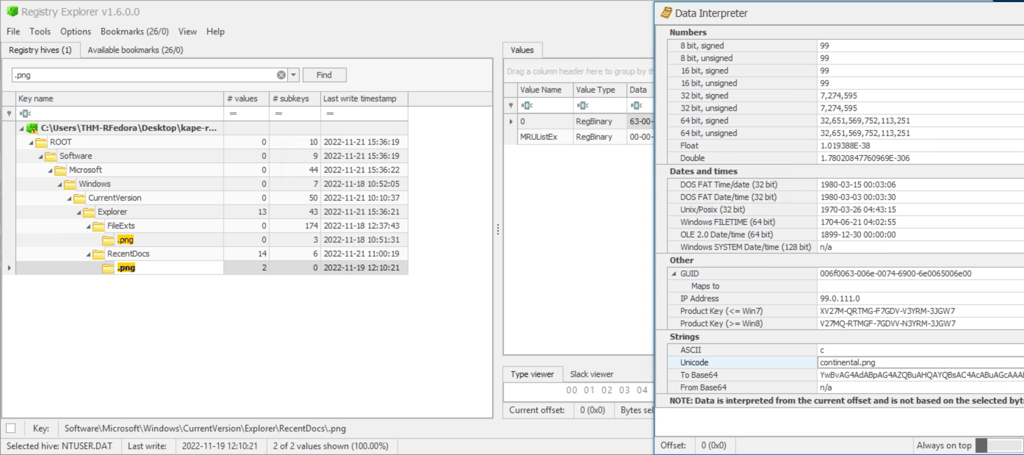Click the Product Key (<= Win7) row
Image resolution: width=1024 pixels, height=455 pixels.
click(x=846, y=311)
